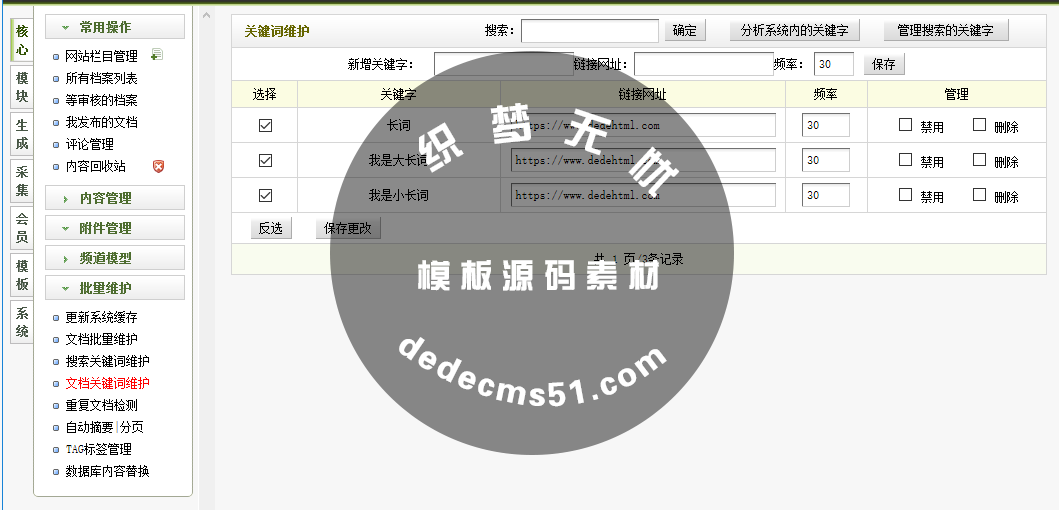Enable 删除 checkbox in the 长词 row
Image resolution: width=1059 pixels, height=510 pixels.
coord(979,125)
